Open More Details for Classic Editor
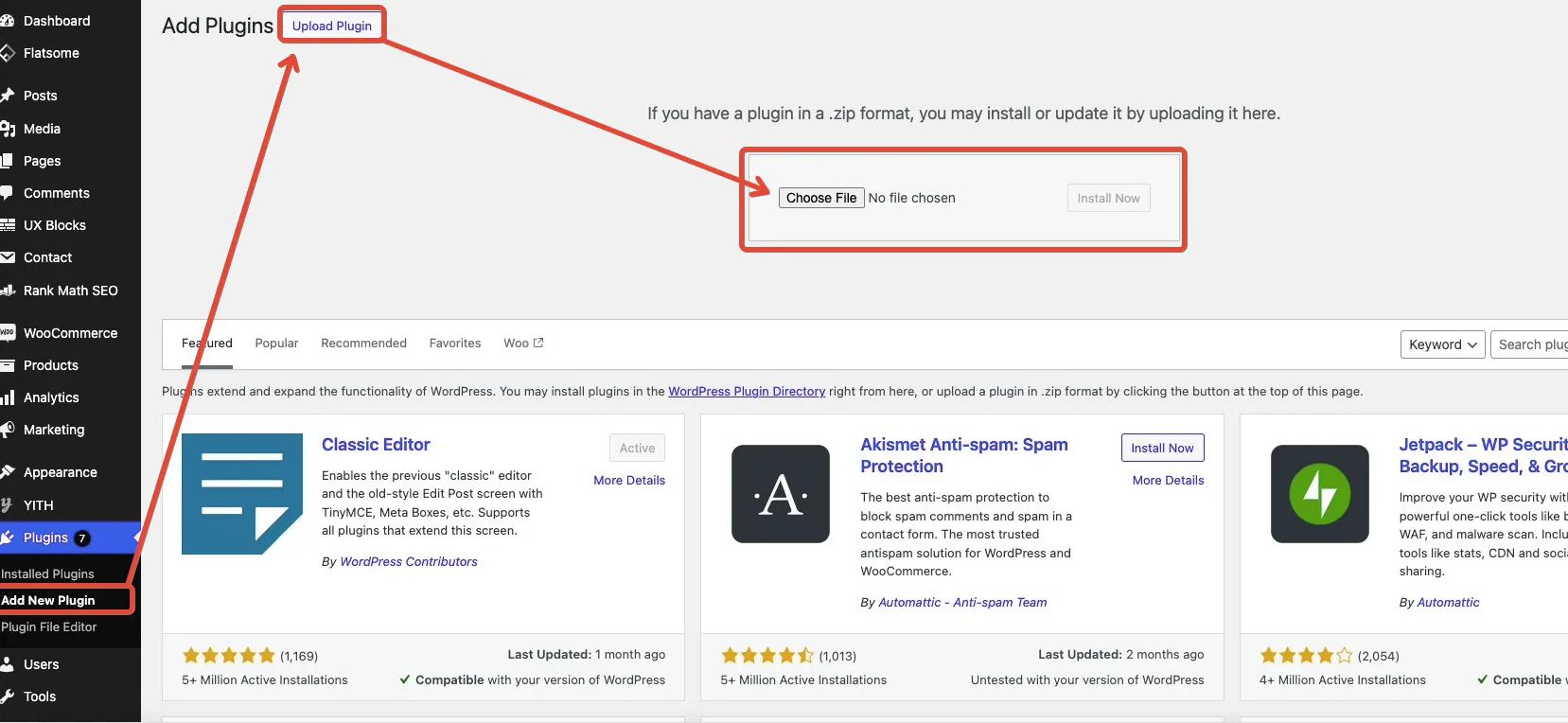Viewport: 1568px width, 723px height. [x=629, y=481]
